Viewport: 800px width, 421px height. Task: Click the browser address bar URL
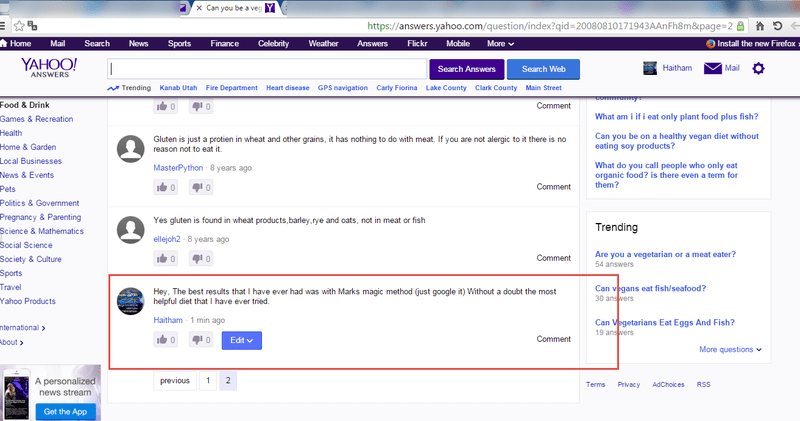point(550,26)
